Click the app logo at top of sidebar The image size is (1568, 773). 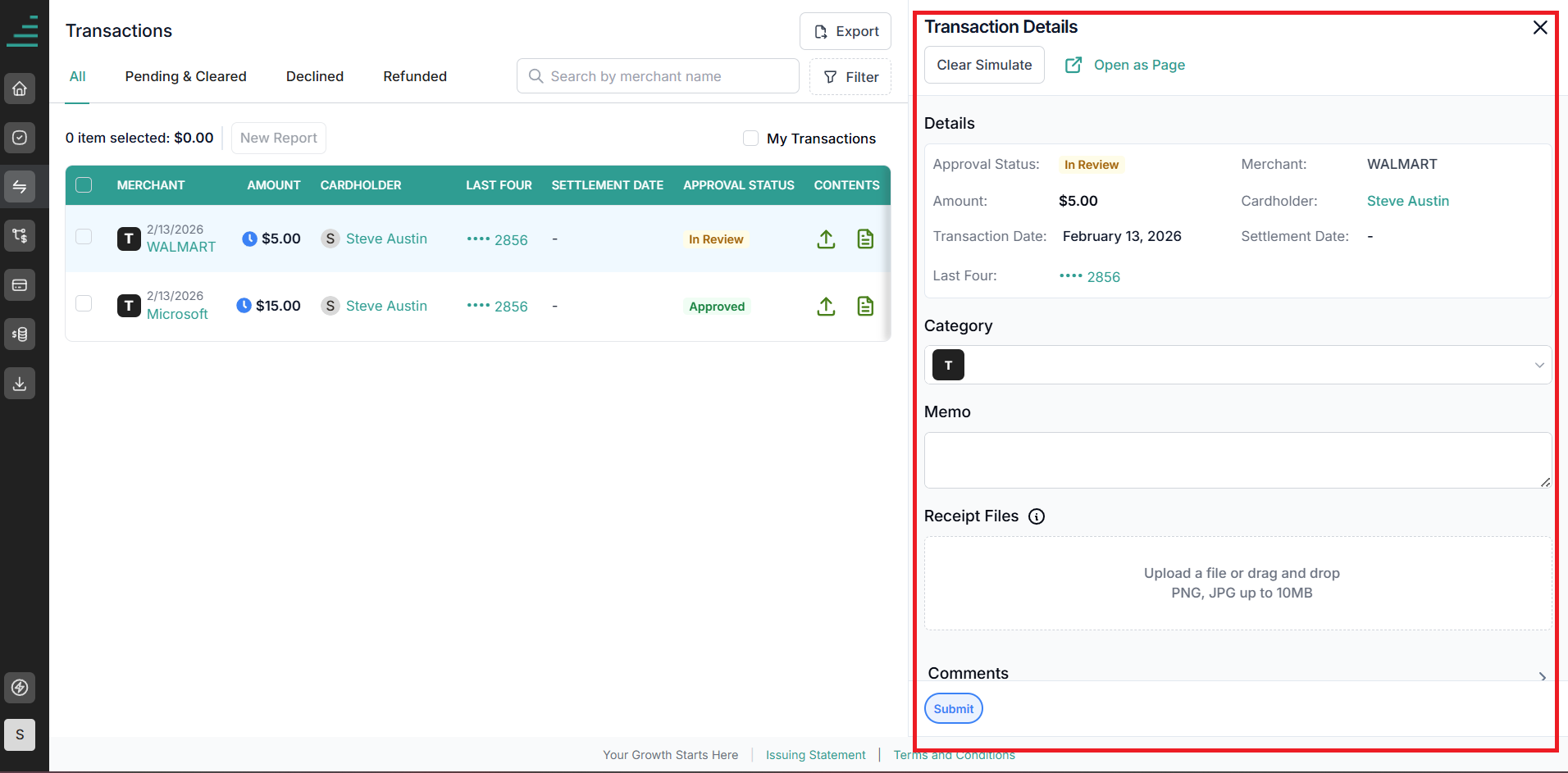[x=23, y=31]
